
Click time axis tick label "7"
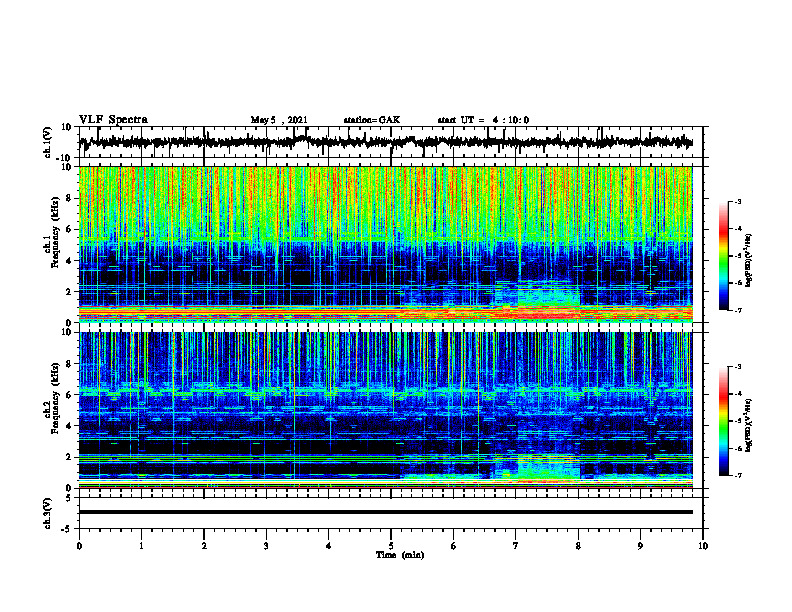(x=516, y=546)
